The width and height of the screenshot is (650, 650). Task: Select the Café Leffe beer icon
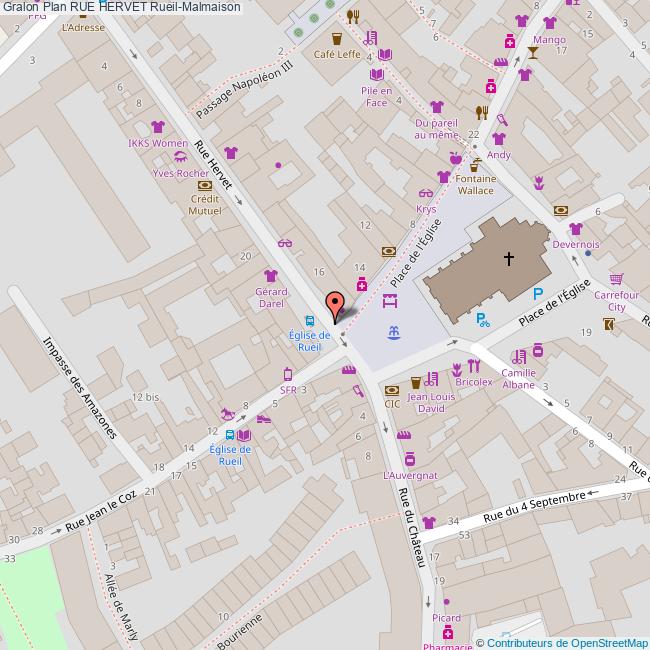(x=336, y=38)
